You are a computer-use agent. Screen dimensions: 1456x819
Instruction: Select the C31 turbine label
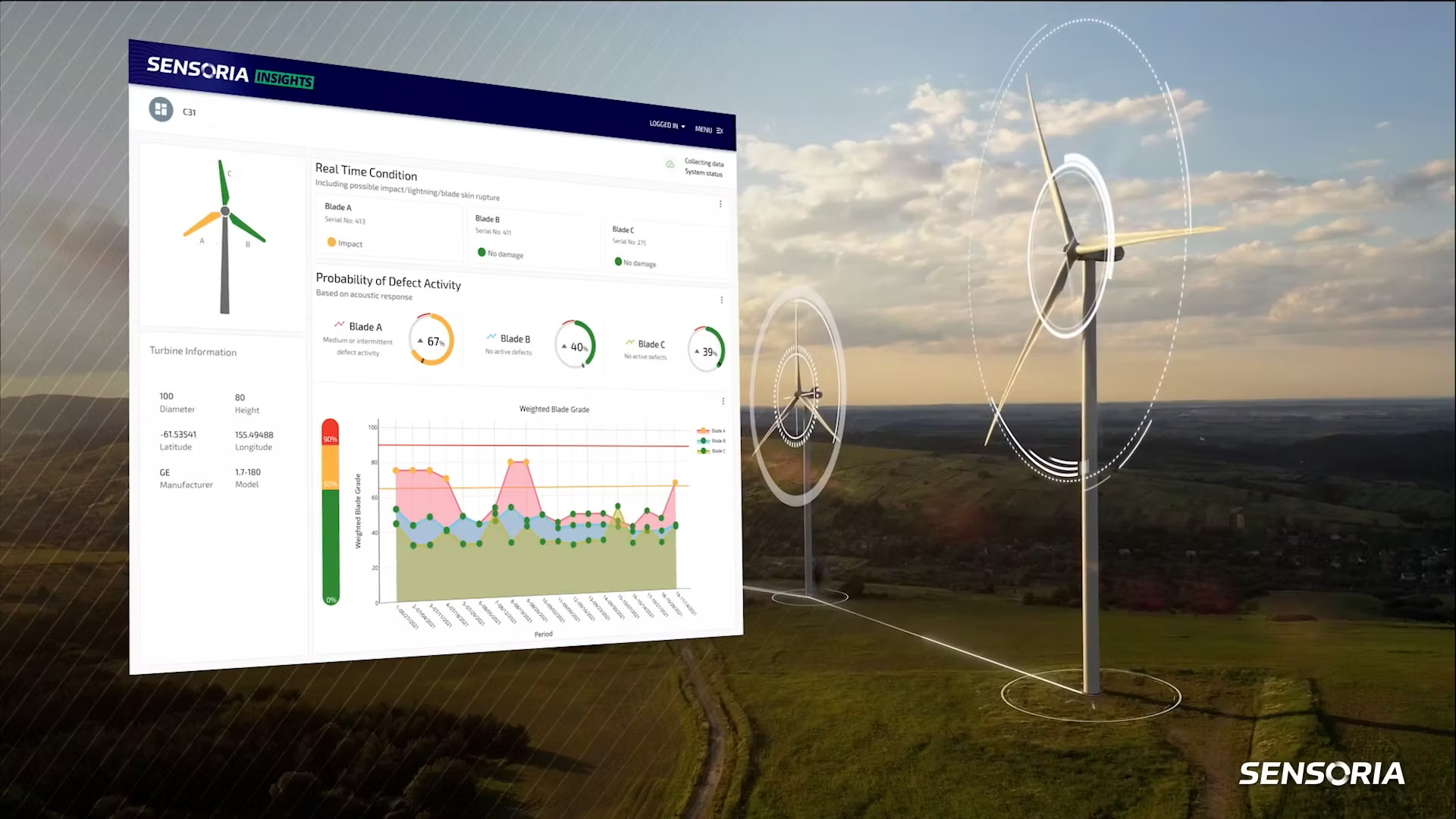click(x=189, y=111)
